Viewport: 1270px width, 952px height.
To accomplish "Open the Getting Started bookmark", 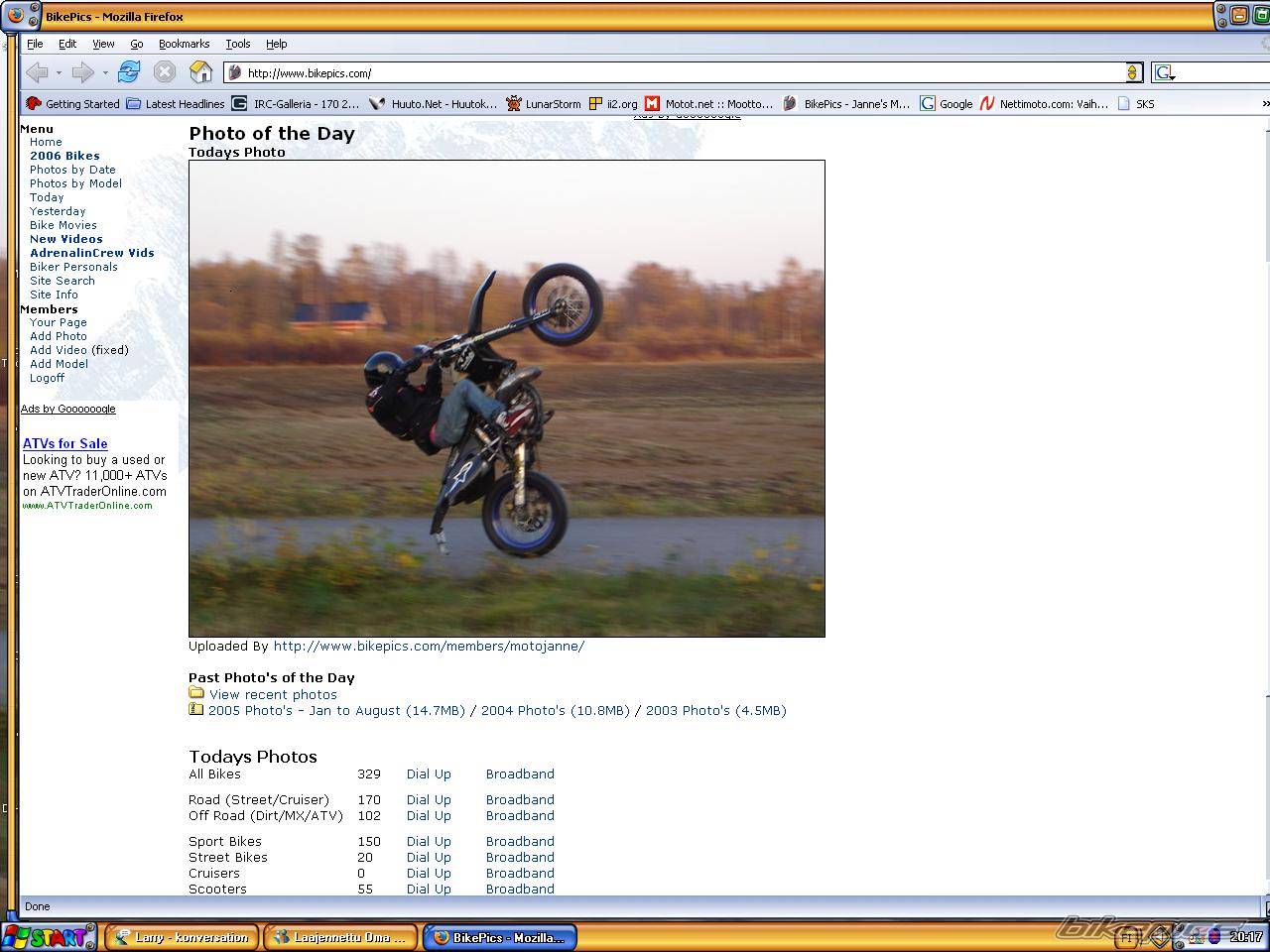I will pos(72,103).
